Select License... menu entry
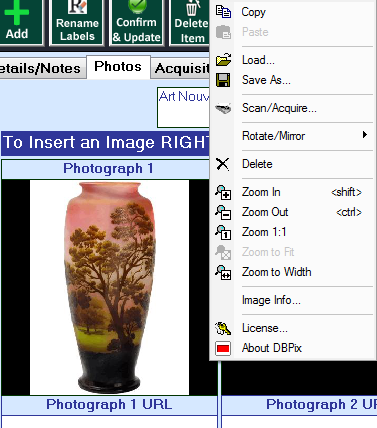This screenshot has width=377, height=428. [x=293, y=328]
